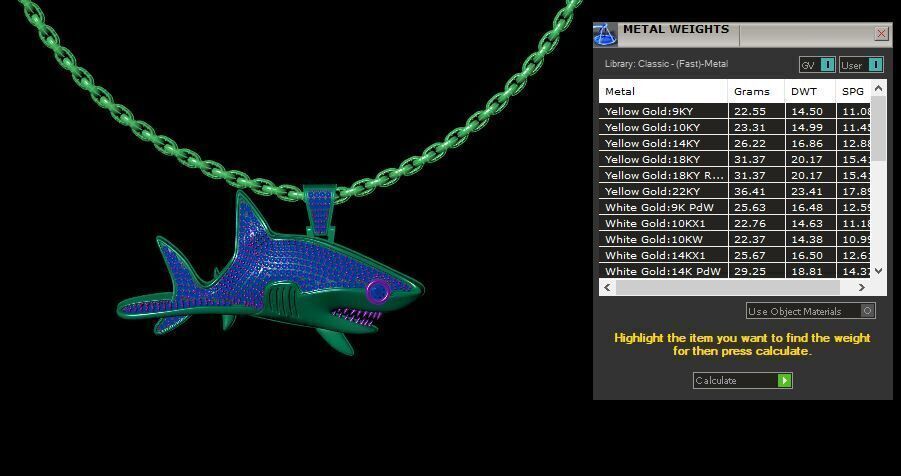Sort by Metal column header
The width and height of the screenshot is (901, 476).
pyautogui.click(x=663, y=91)
